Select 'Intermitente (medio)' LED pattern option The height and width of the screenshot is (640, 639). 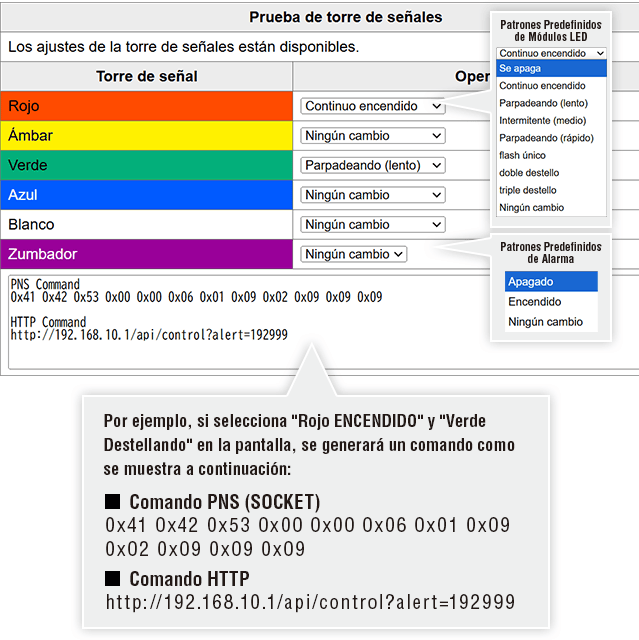click(551, 121)
